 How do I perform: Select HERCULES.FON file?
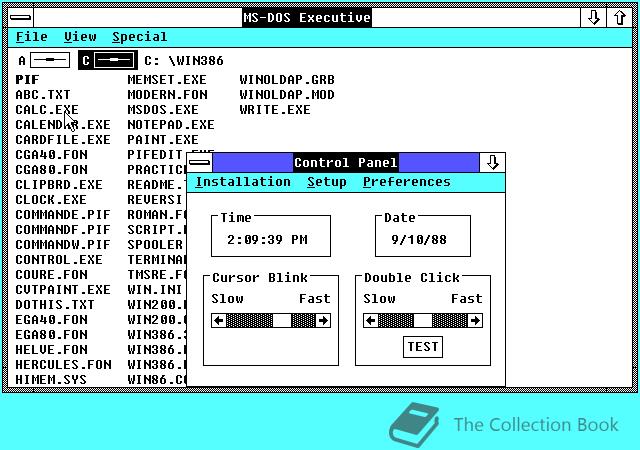(x=63, y=365)
